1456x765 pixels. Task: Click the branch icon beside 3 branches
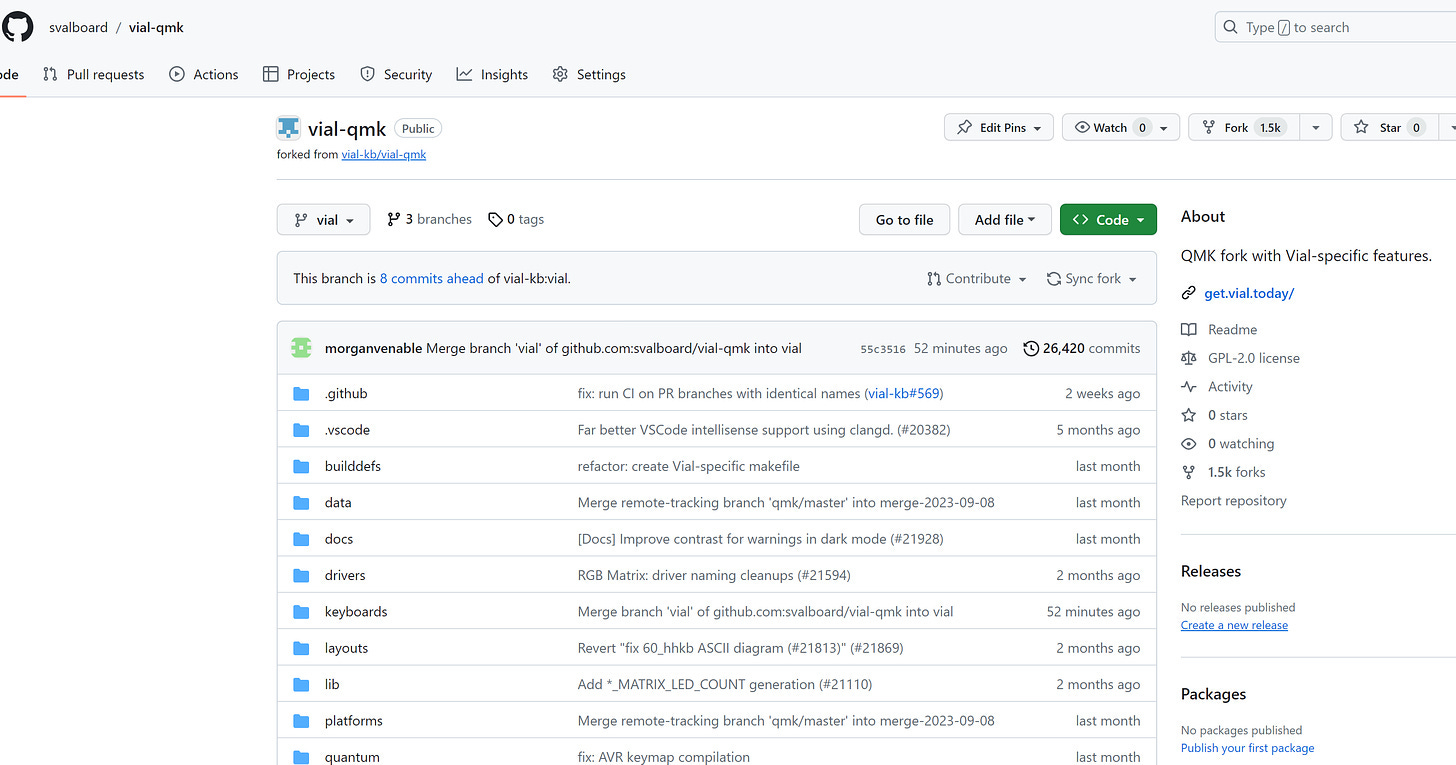click(x=394, y=220)
